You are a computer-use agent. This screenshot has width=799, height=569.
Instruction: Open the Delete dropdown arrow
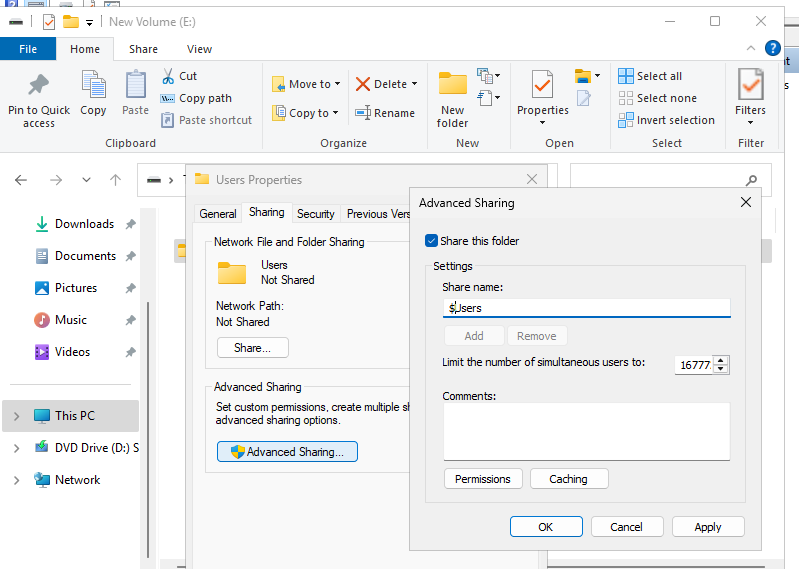[x=414, y=84]
